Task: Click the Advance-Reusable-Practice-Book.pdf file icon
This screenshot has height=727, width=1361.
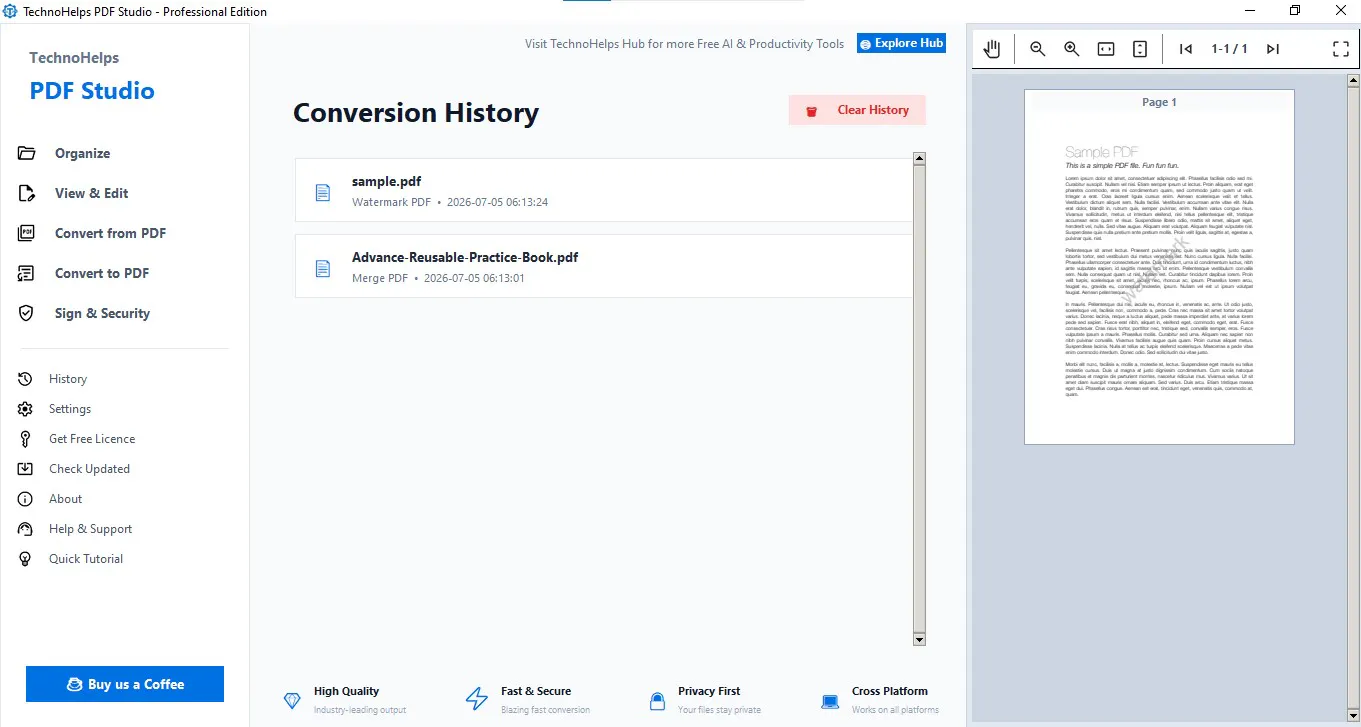Action: click(323, 268)
